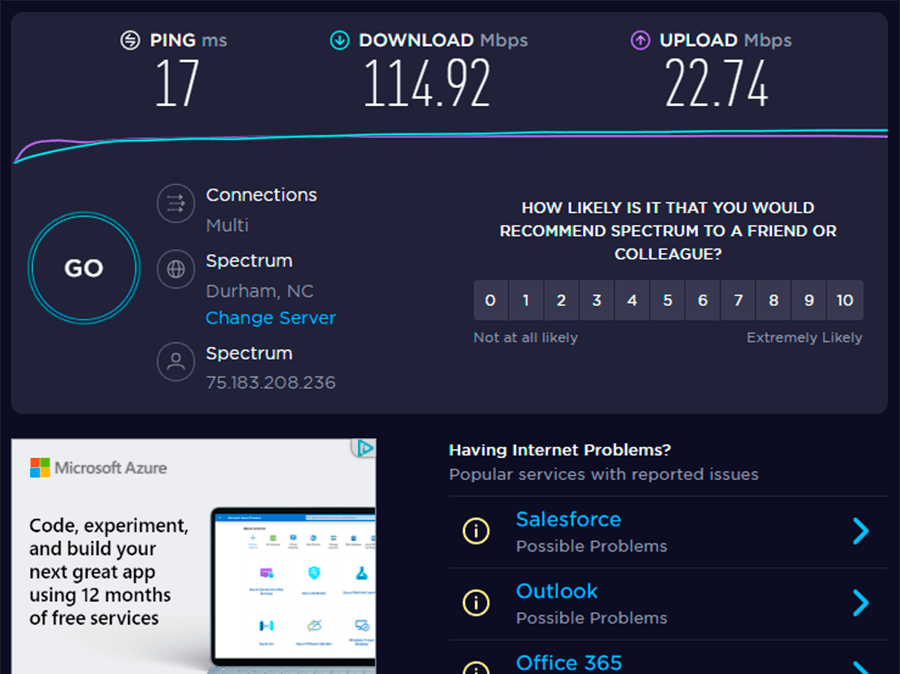Rate recommendation score 6
Viewport: 900px width, 674px height.
[x=703, y=300]
